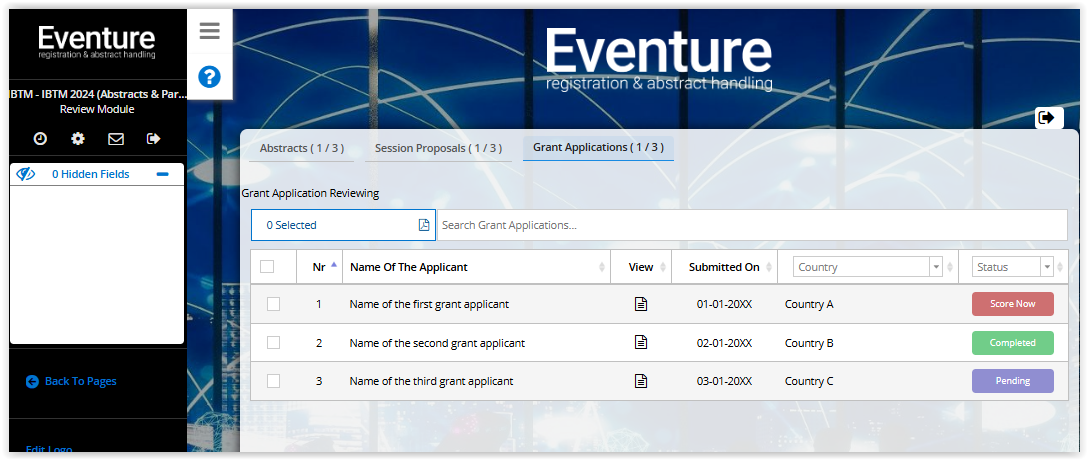This screenshot has height=460, width=1088.
Task: View document of third grant applicant
Action: pos(641,381)
